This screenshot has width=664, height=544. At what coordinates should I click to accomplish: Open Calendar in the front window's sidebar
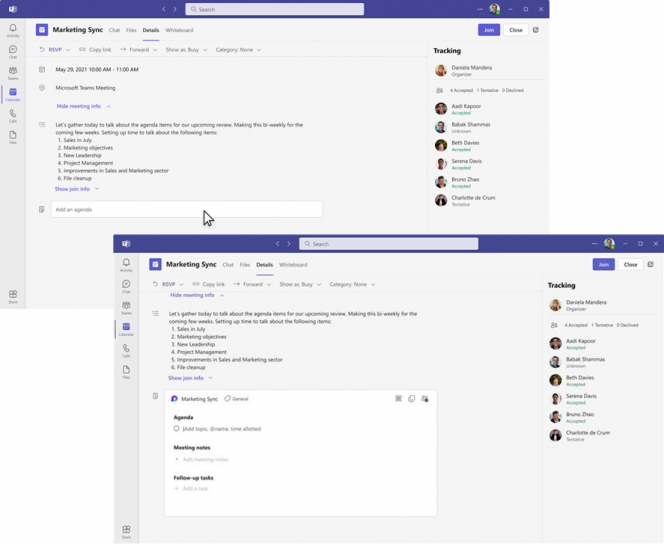point(126,329)
